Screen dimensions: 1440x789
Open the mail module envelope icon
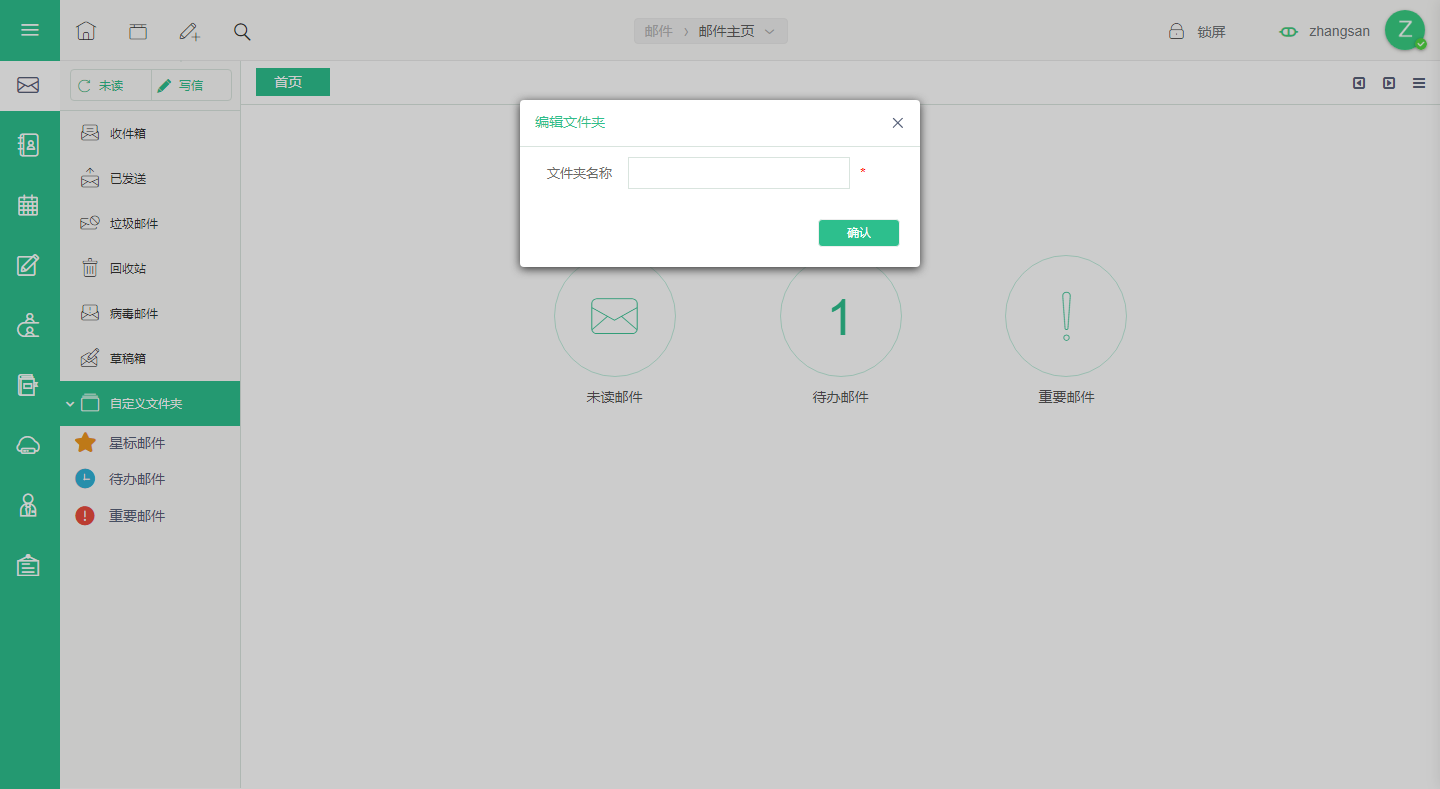pyautogui.click(x=28, y=86)
